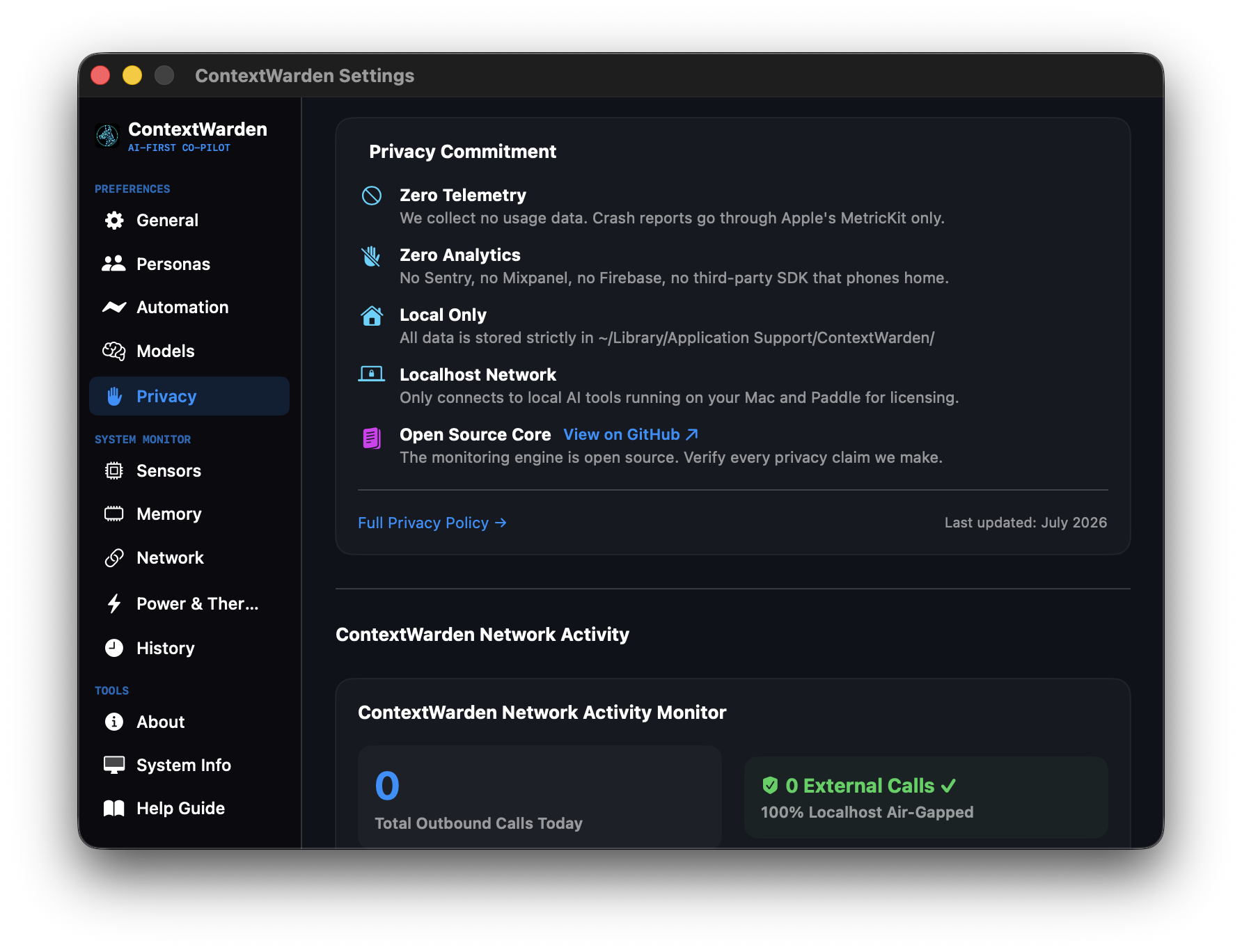Click the monitoring engine is open source text
Screen dimensions: 1242x952
pos(671,458)
